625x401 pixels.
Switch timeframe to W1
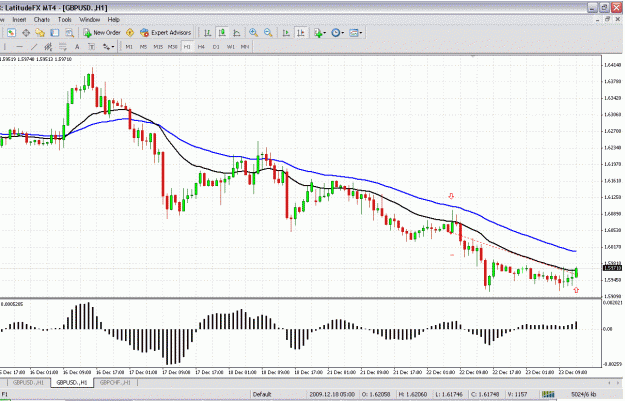[x=230, y=47]
